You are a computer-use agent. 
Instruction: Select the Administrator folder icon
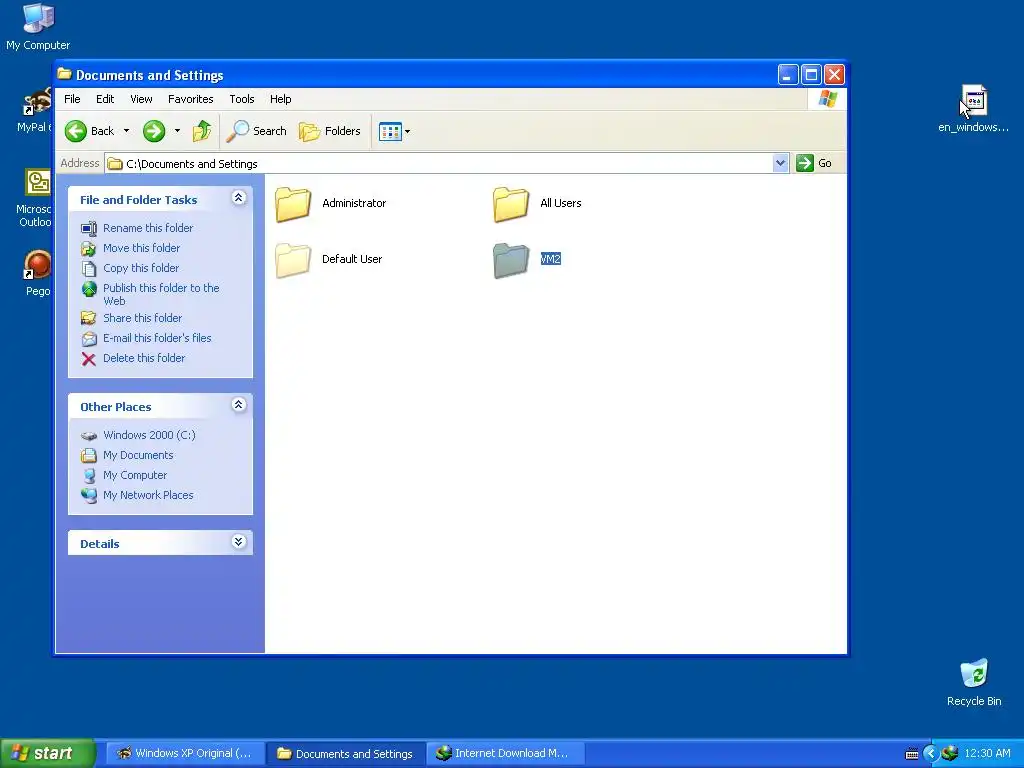pos(293,204)
